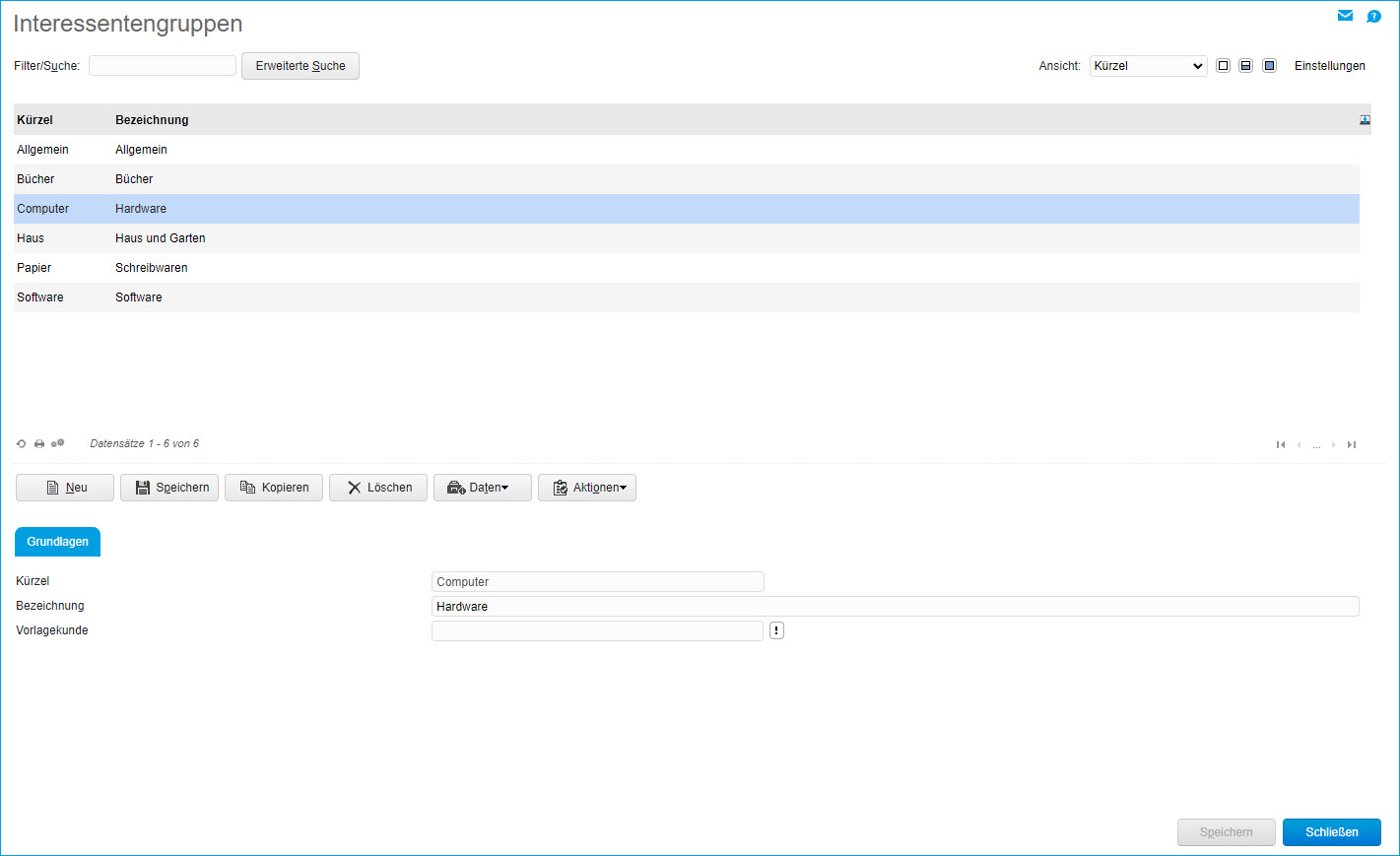The width and height of the screenshot is (1400, 856).
Task: Switch to the split view layout
Action: click(x=1245, y=66)
